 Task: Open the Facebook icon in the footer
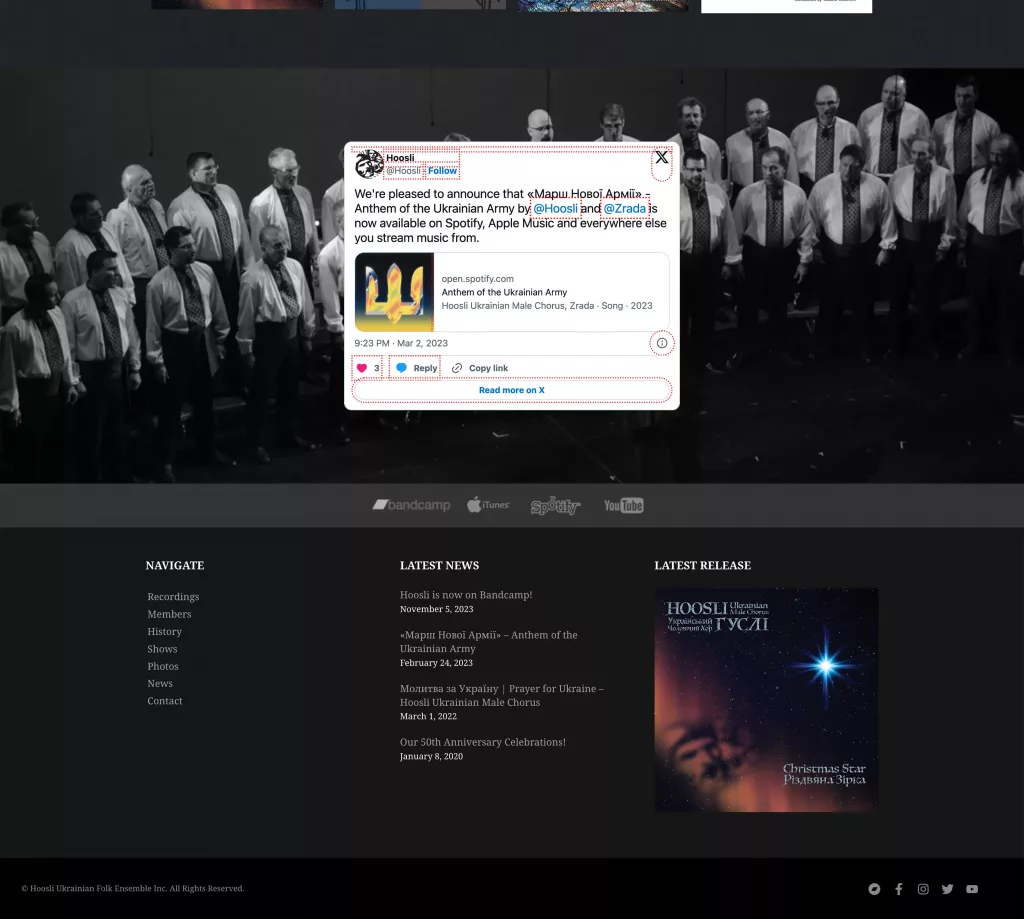coord(899,889)
